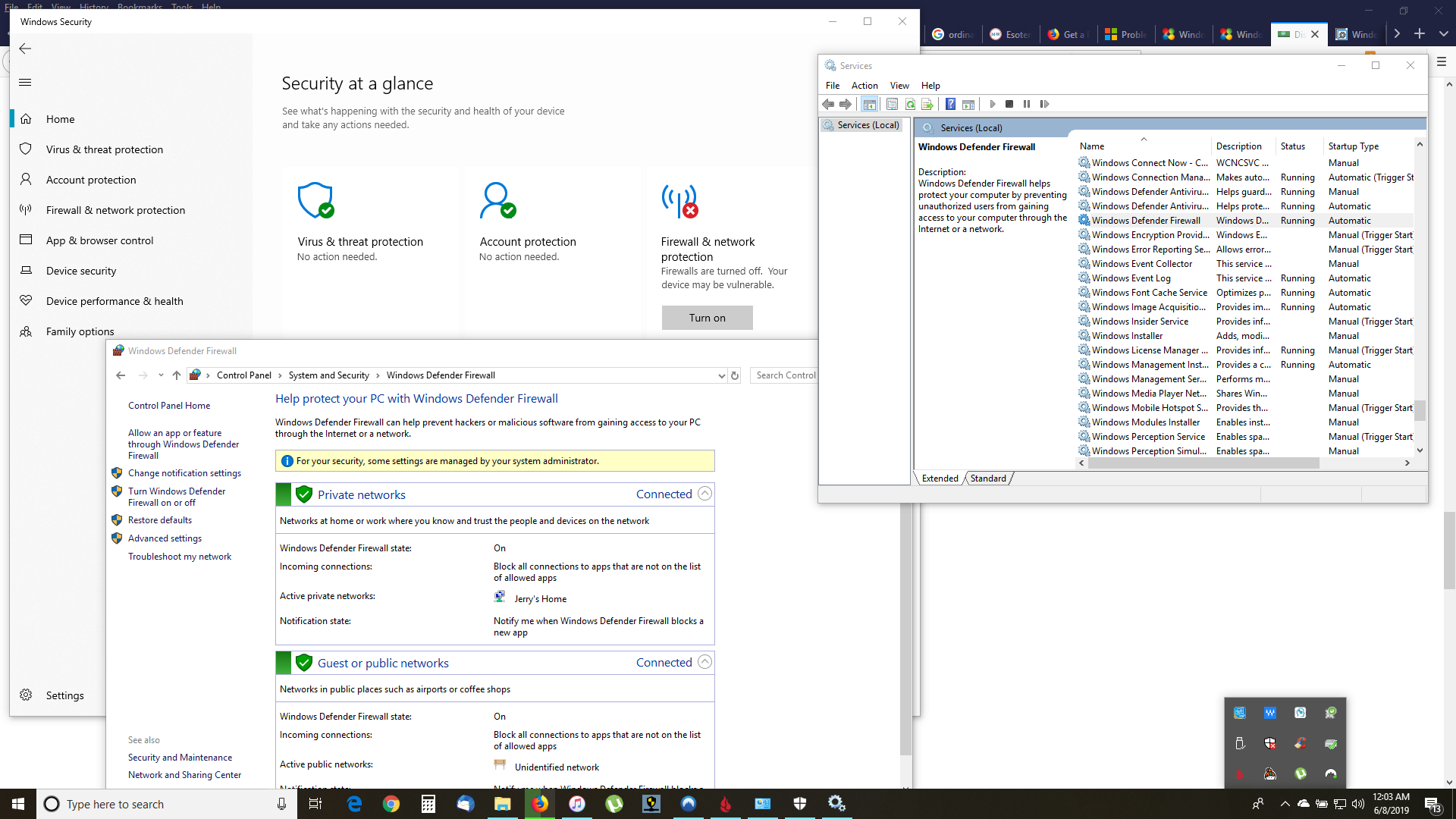Click the Stop Service square icon
The image size is (1456, 819).
click(x=1009, y=104)
